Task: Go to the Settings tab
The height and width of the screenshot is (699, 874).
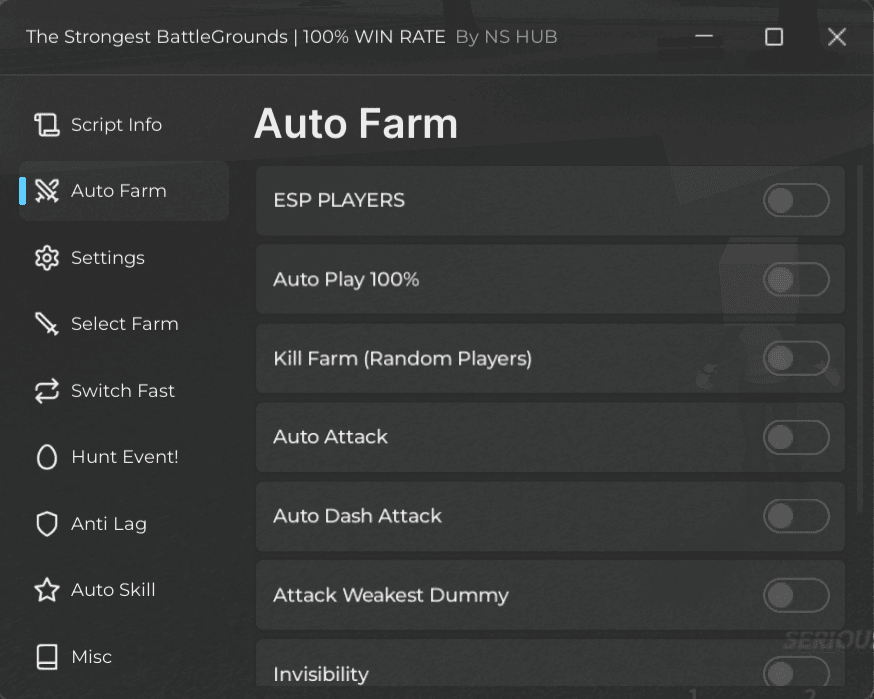Action: (x=124, y=258)
